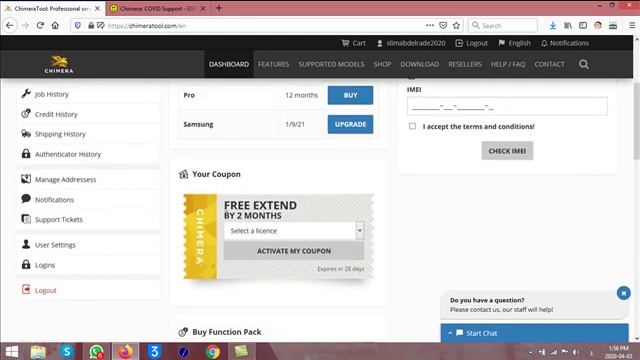This screenshot has height=360, width=640.
Task: Open the DOWNLOAD menu
Action: [x=420, y=64]
